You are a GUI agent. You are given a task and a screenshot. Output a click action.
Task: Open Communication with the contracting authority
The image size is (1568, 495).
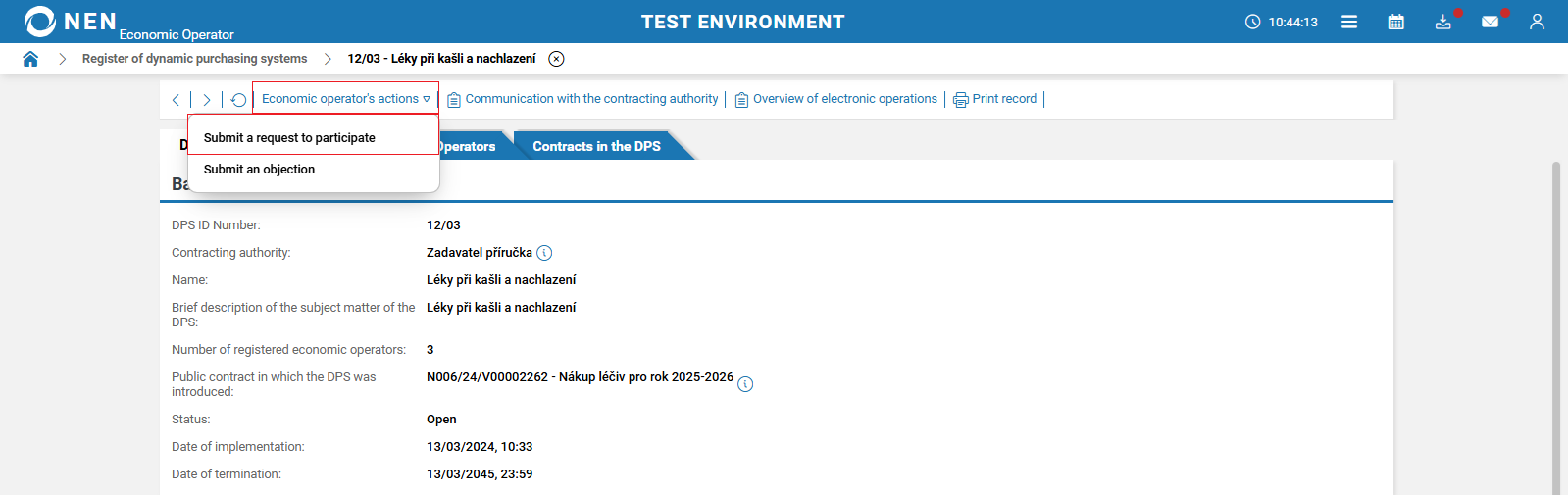[x=591, y=99]
